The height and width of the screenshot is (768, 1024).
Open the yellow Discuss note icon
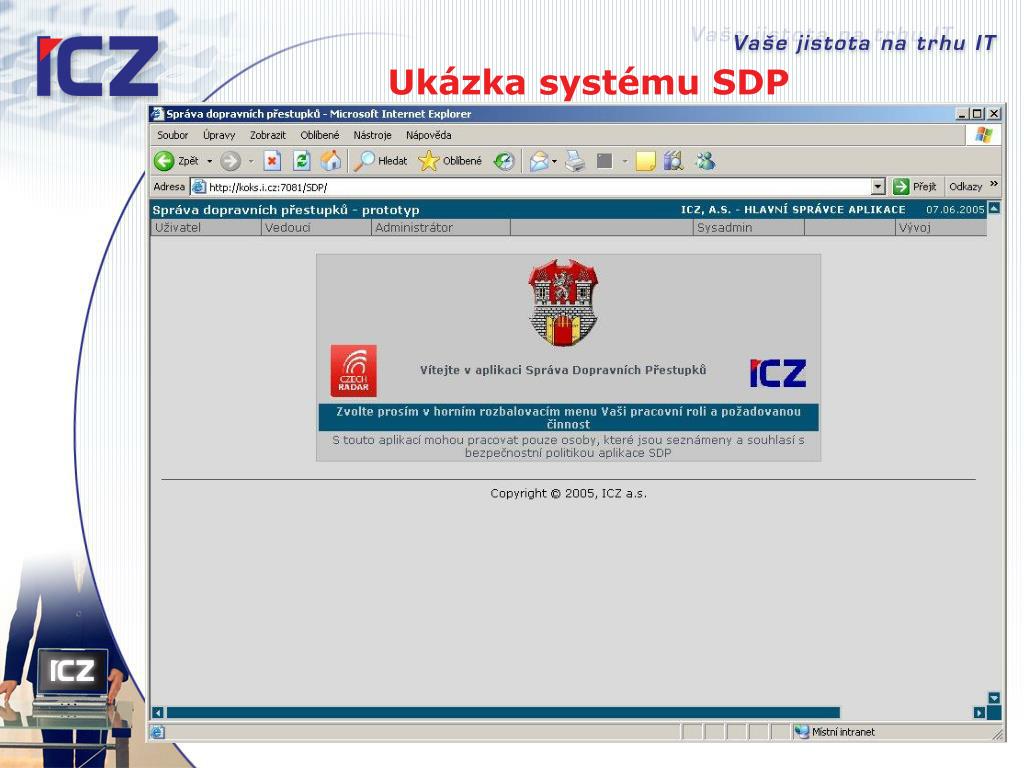coord(645,161)
